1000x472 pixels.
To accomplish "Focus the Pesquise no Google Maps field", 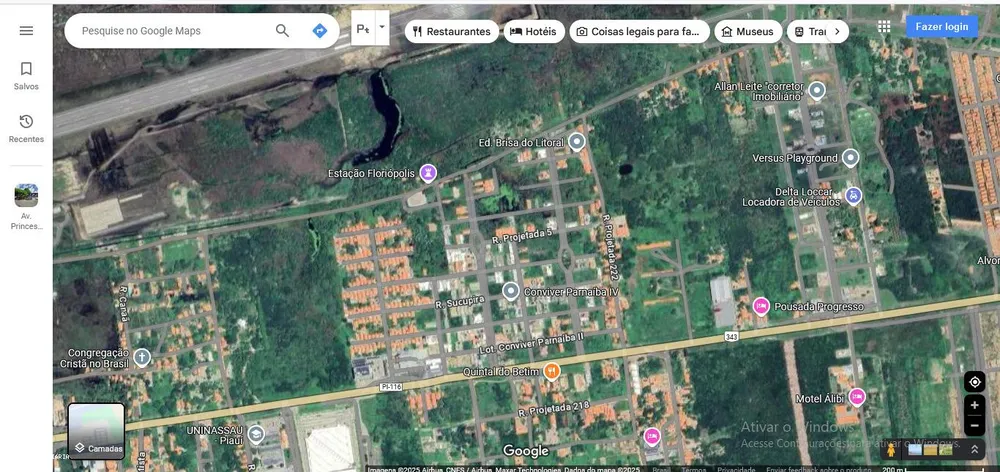I will coord(172,31).
